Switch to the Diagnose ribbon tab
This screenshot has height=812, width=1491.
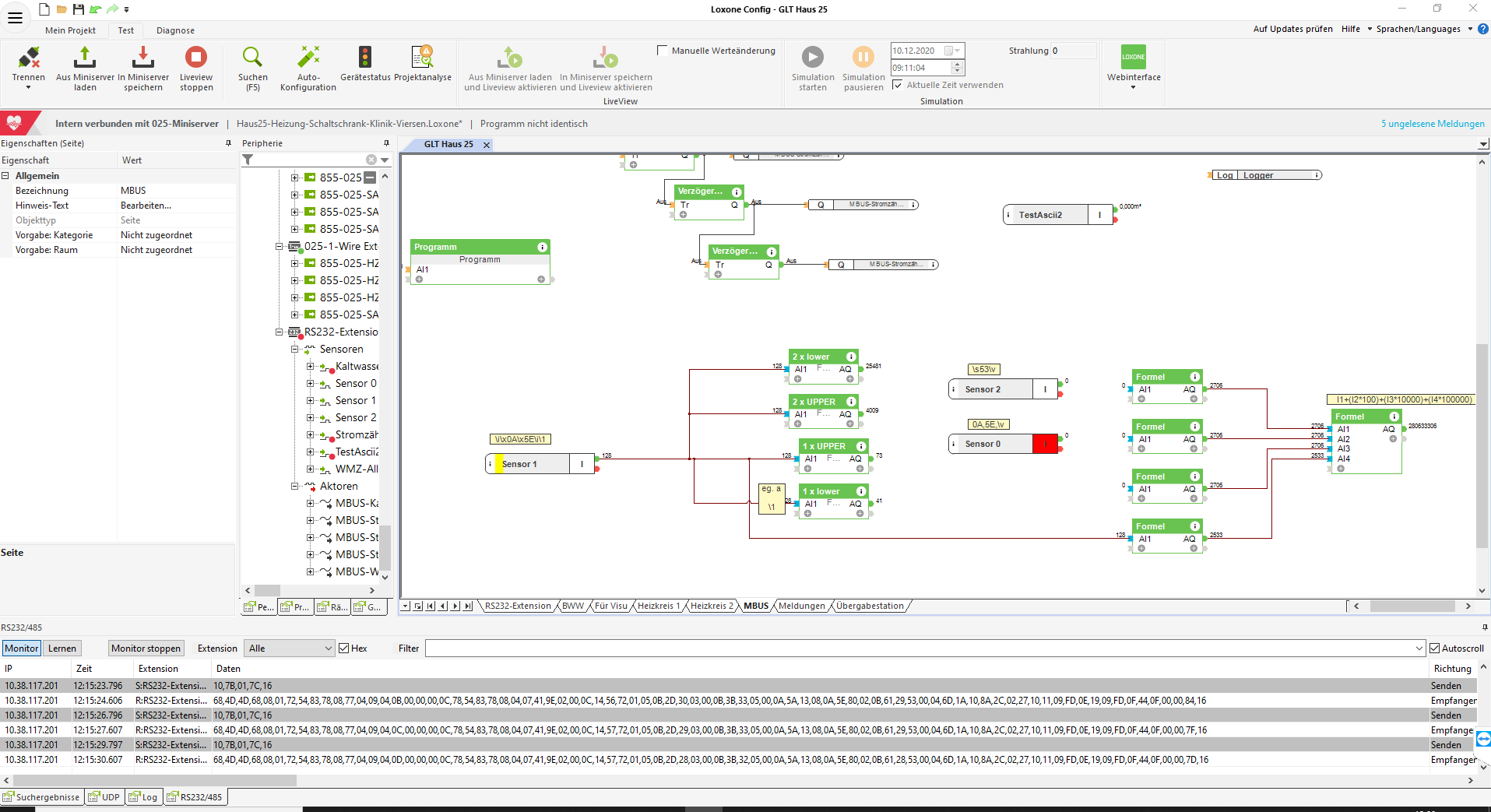pos(175,30)
